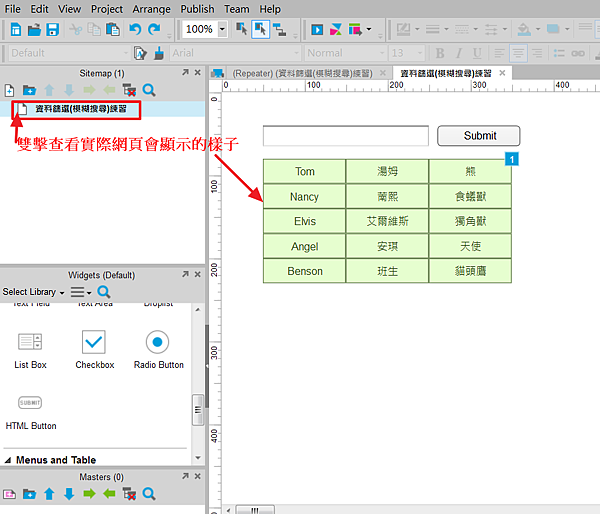The image size is (600, 514).
Task: Open the publish options dropdown arrow
Action: click(x=369, y=29)
